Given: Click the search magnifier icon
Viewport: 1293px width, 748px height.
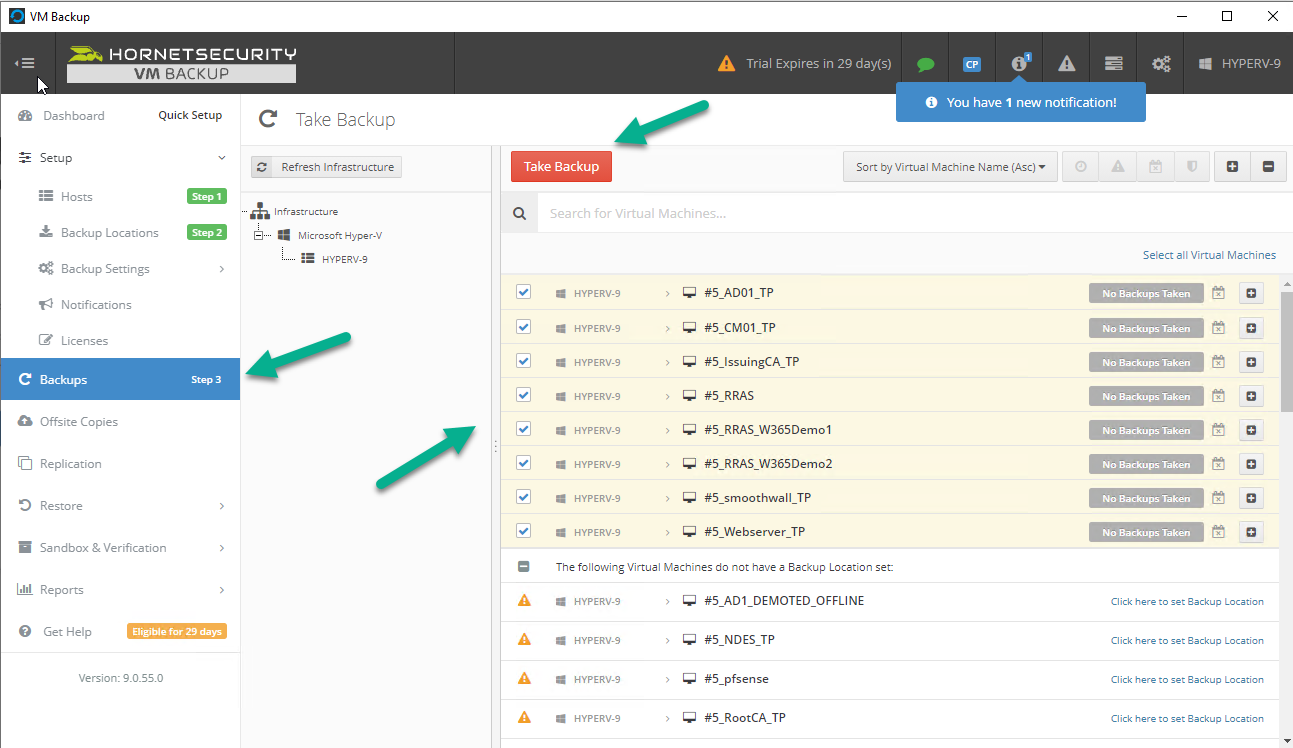Looking at the screenshot, I should 519,213.
